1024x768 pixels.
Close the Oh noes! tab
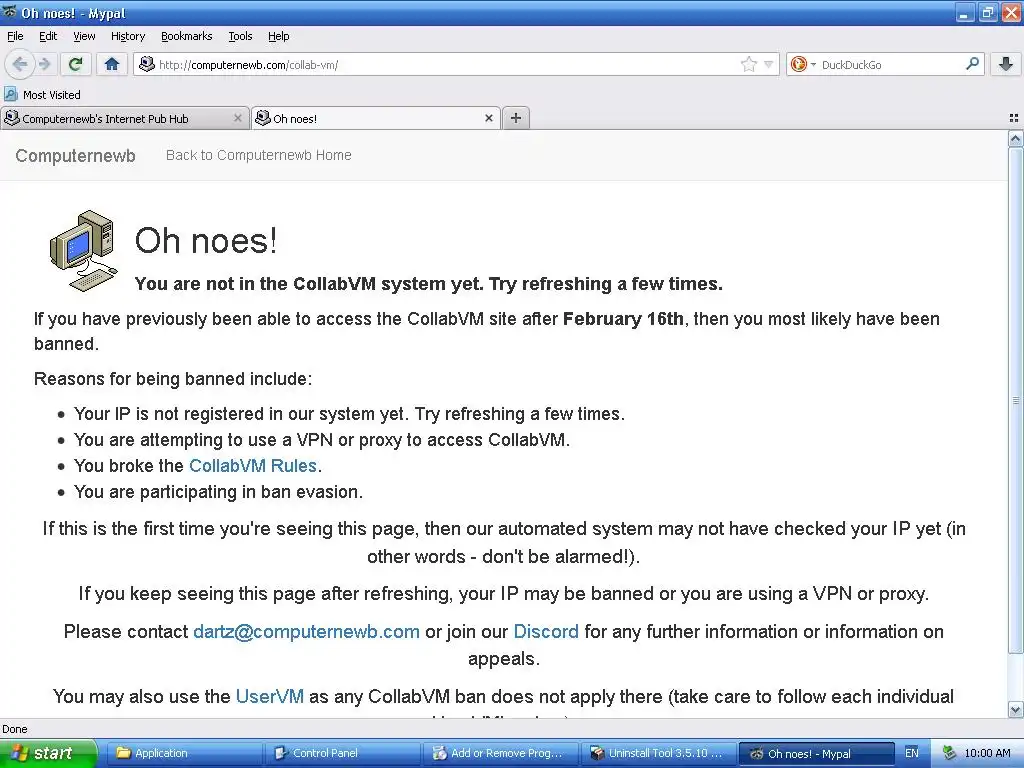(x=488, y=118)
